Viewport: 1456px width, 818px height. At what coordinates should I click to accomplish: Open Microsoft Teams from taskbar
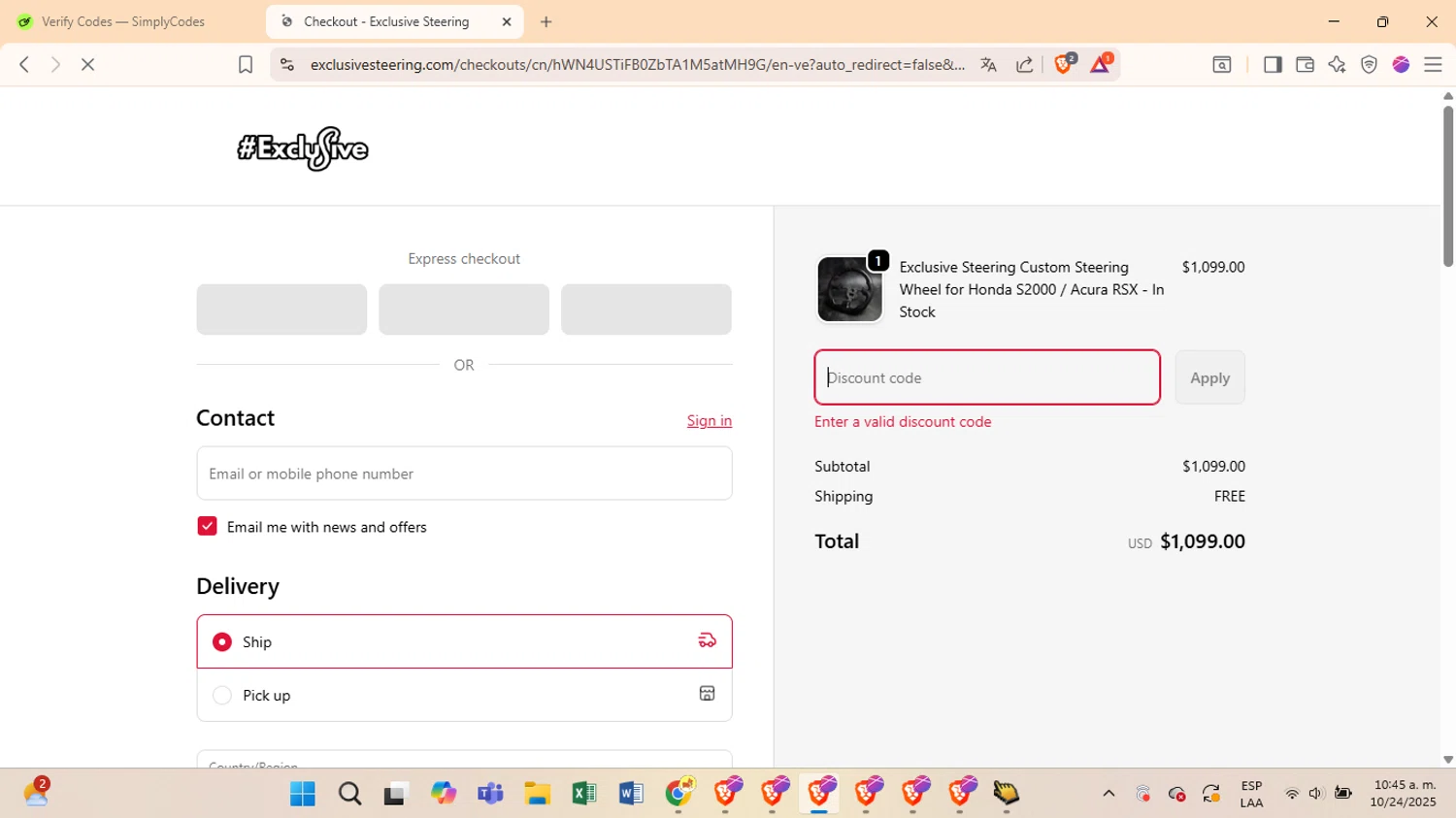coord(490,794)
